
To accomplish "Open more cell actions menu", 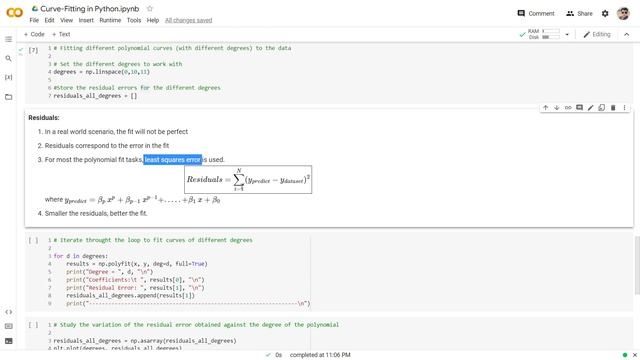I will (x=624, y=108).
